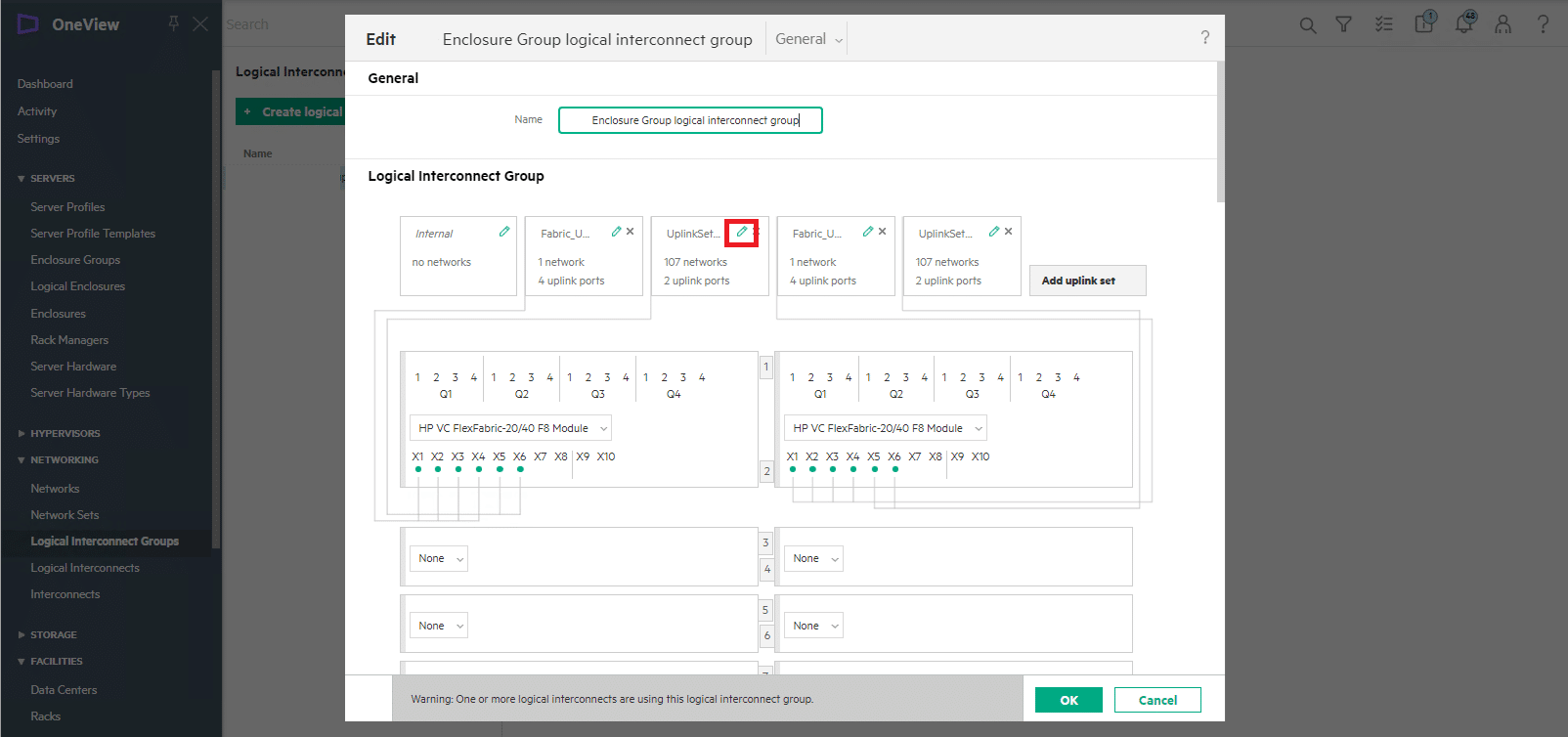This screenshot has width=1568, height=737.
Task: Confirm changes with the OK button
Action: [1068, 700]
